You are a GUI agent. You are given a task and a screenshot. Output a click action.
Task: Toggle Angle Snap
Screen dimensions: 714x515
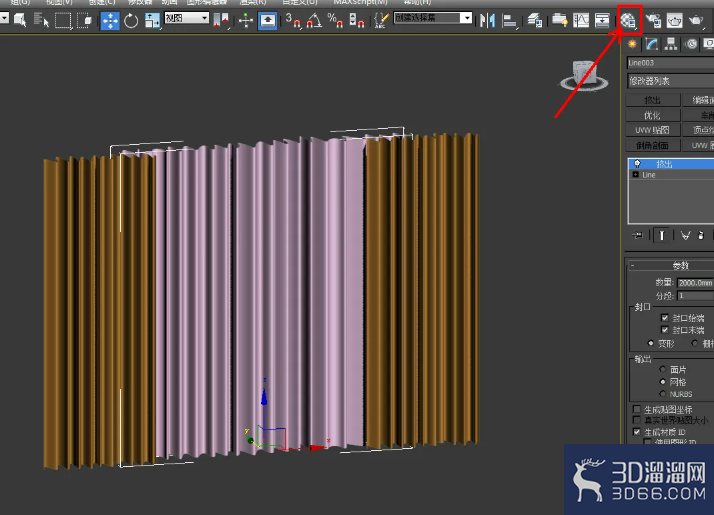314,20
